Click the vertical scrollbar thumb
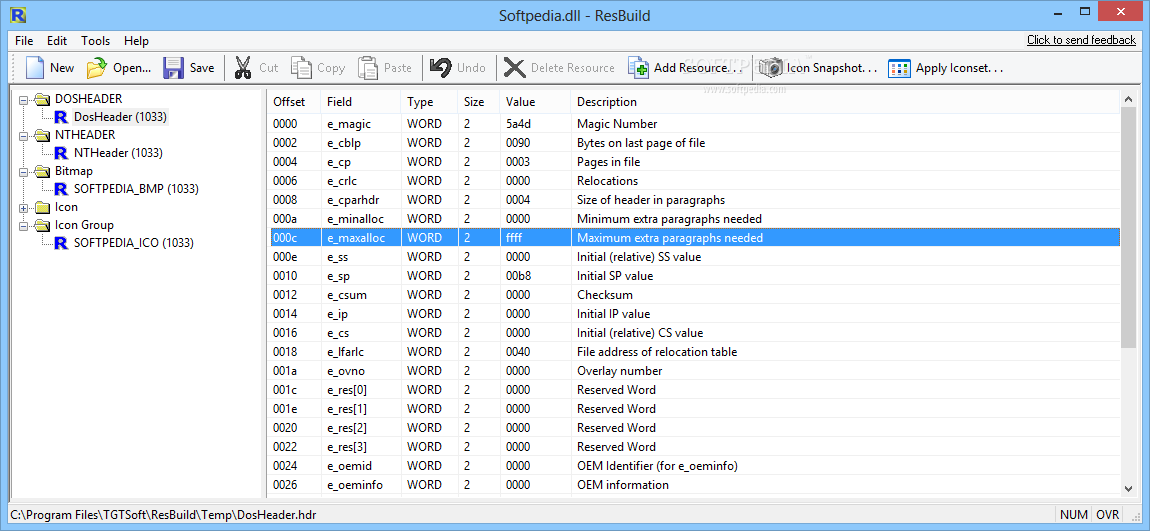 (1128, 226)
